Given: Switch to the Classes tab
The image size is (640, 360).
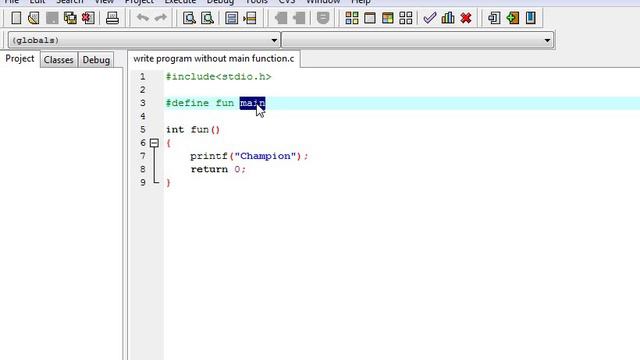Looking at the screenshot, I should [58, 60].
